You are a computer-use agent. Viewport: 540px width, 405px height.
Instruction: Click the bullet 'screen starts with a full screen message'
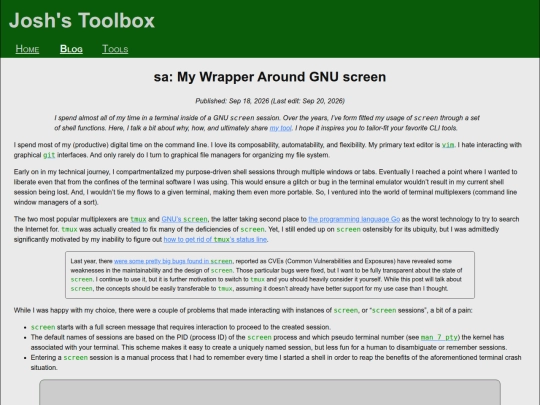coord(181,327)
